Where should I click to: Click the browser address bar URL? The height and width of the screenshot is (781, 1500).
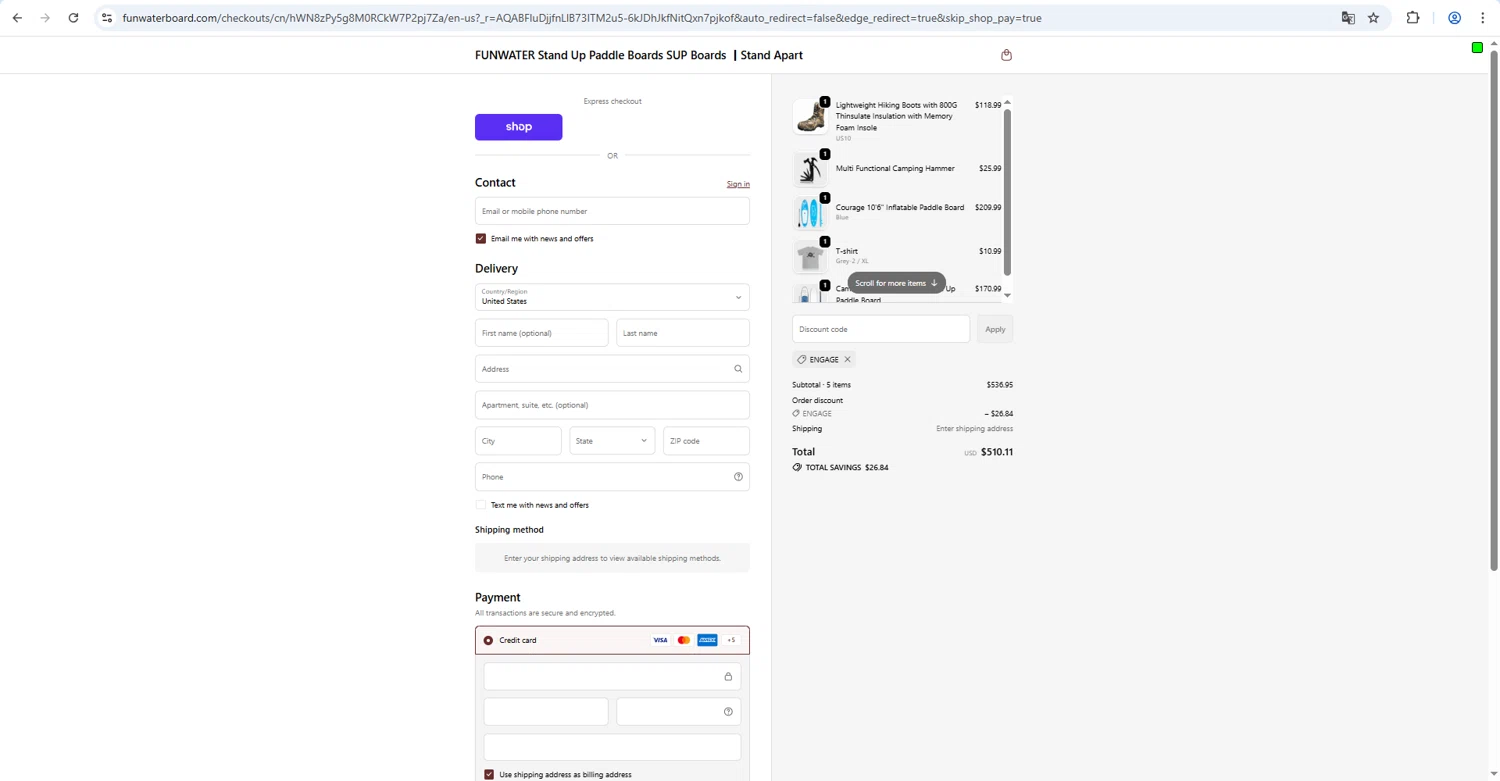(x=582, y=18)
